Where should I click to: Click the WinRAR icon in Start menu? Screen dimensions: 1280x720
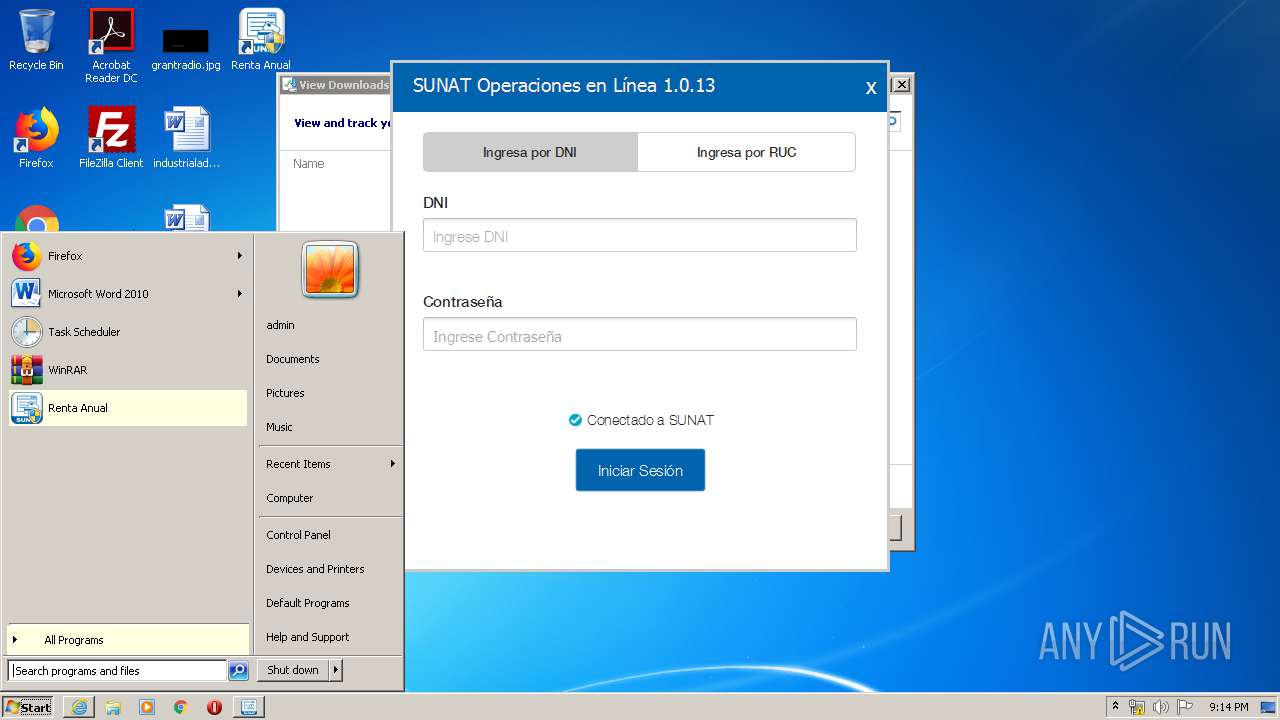[27, 370]
